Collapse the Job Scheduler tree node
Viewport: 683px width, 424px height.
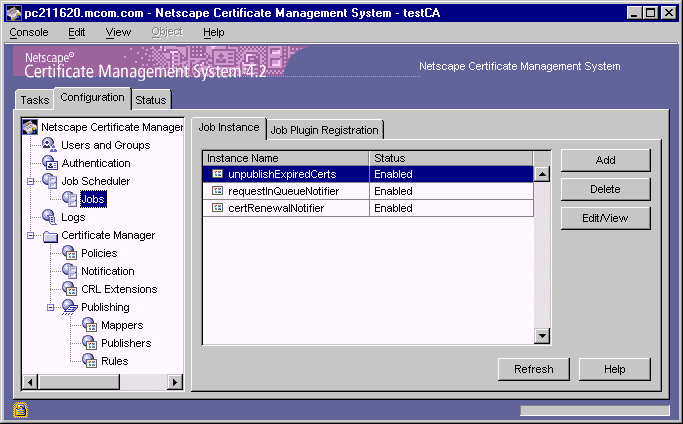(30, 181)
